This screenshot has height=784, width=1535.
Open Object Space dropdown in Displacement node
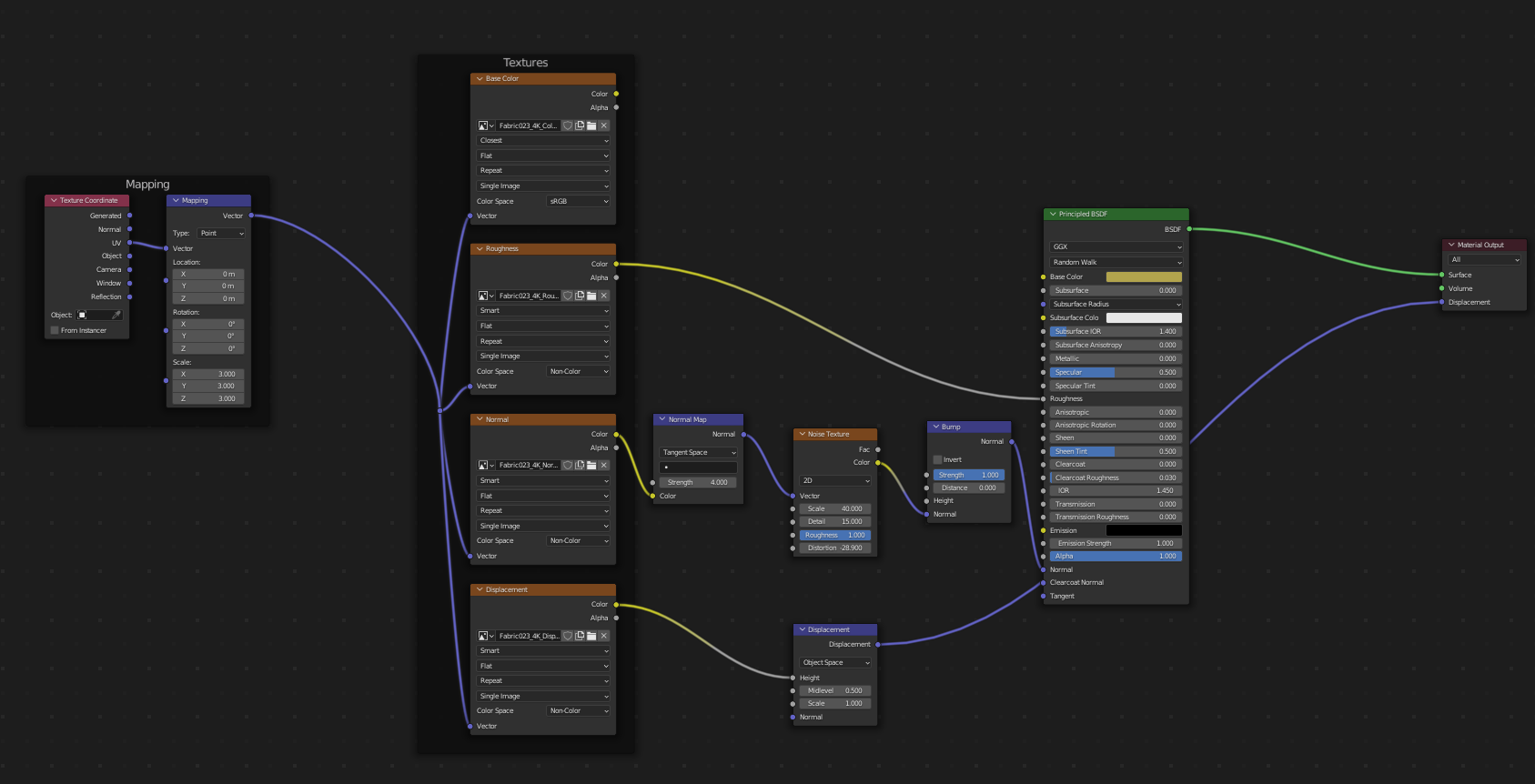click(x=835, y=662)
